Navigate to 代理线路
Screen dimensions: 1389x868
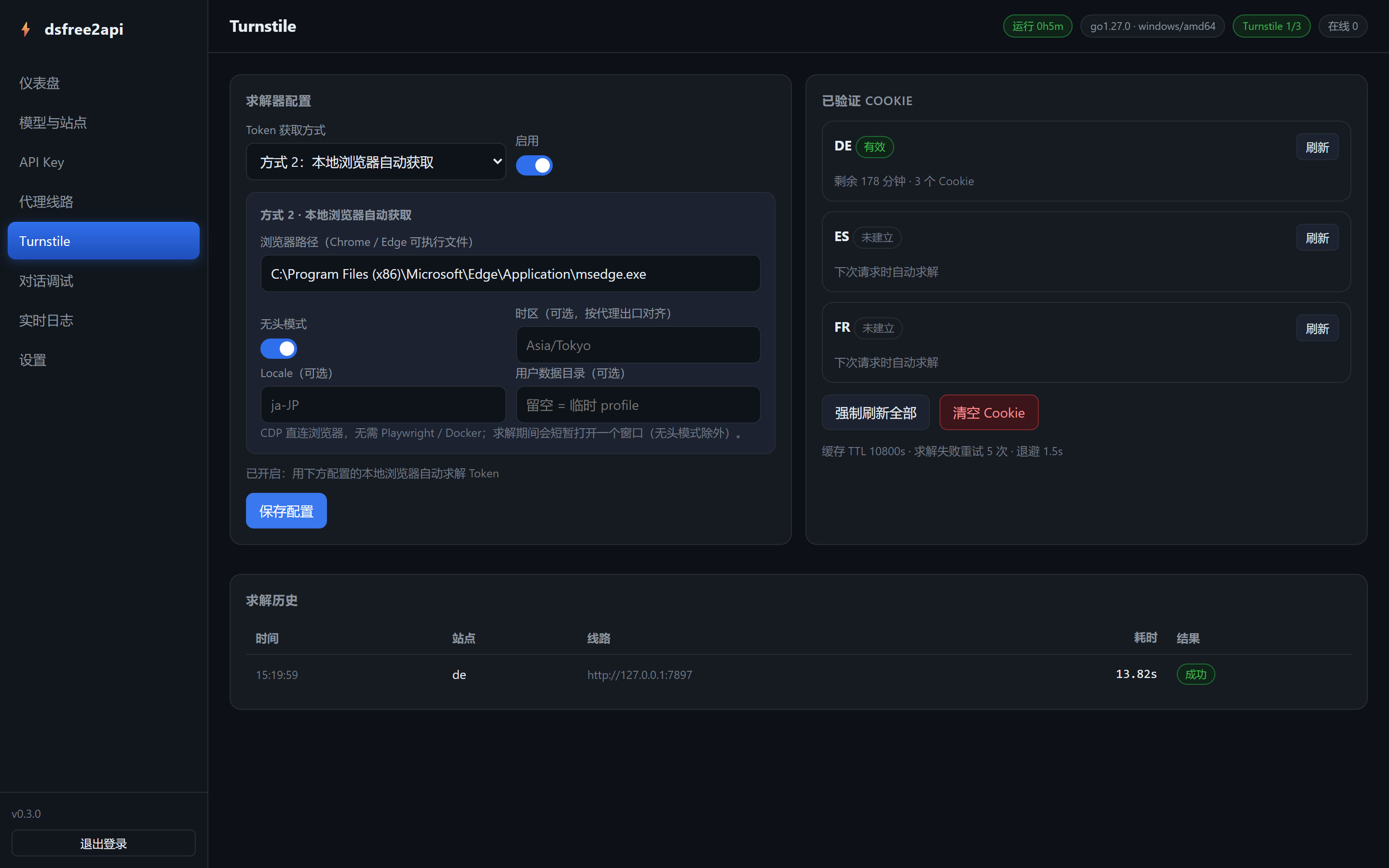coord(103,202)
